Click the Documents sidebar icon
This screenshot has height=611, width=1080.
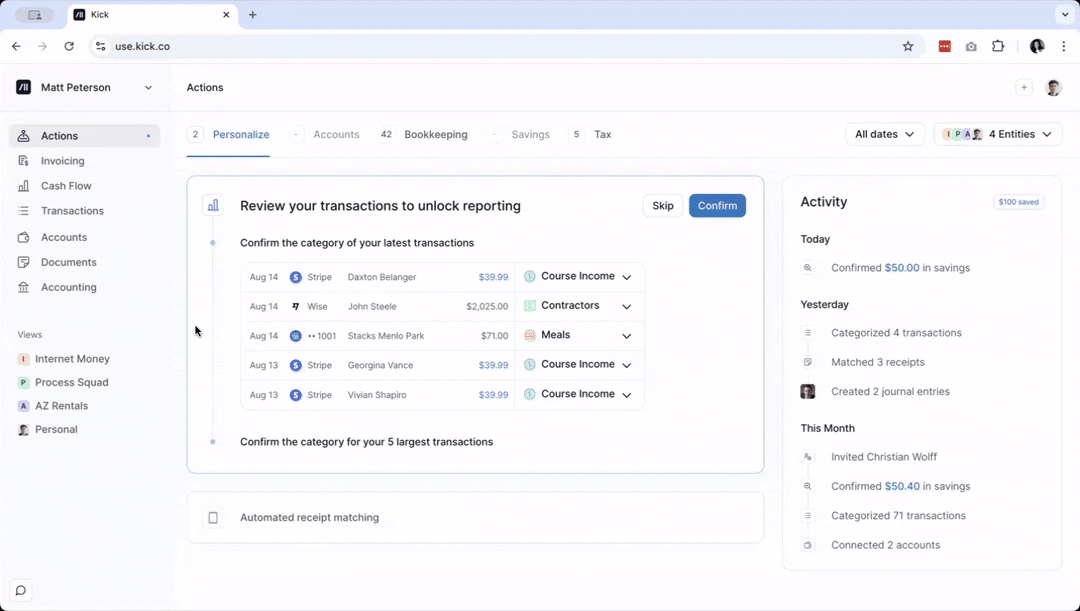23,262
